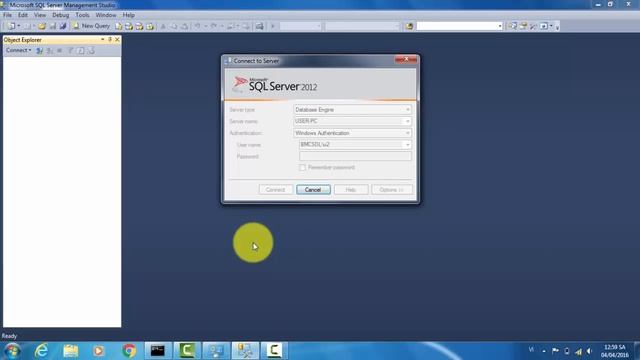640x360 pixels.
Task: Click the Start Debugging play arrow
Action: pyautogui.click(x=273, y=26)
